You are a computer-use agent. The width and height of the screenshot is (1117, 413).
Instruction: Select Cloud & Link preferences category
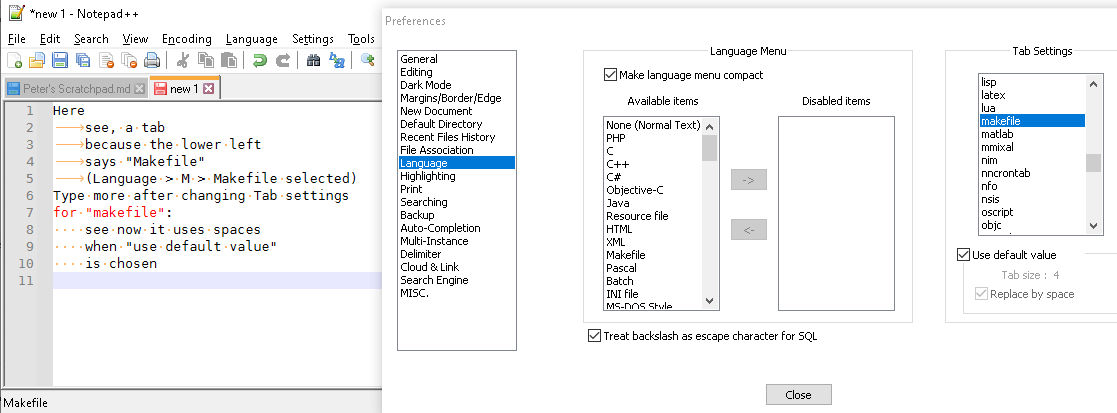click(x=430, y=267)
